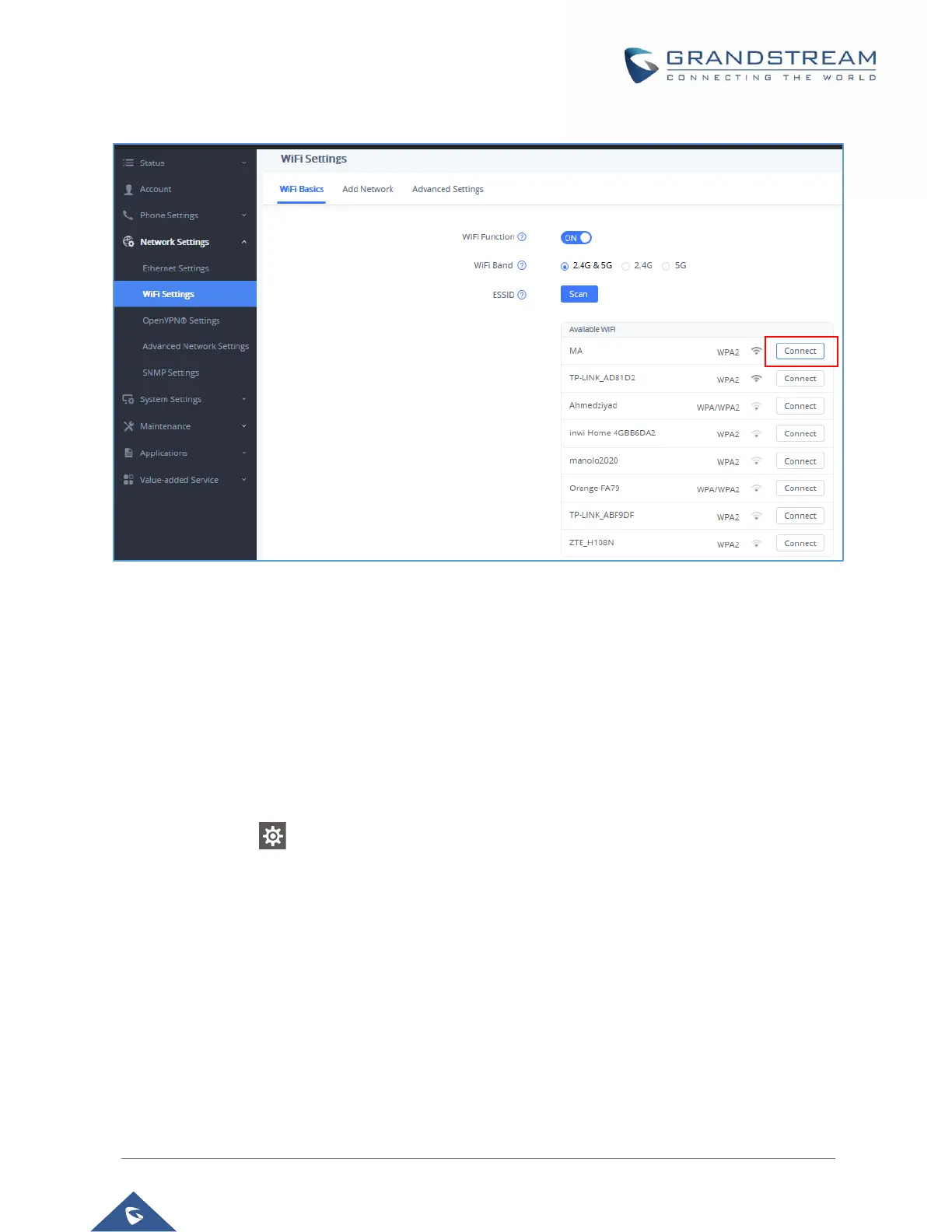This screenshot has height=1232, width=952.
Task: Click the signal icon for Orange-FA79
Action: (x=756, y=488)
